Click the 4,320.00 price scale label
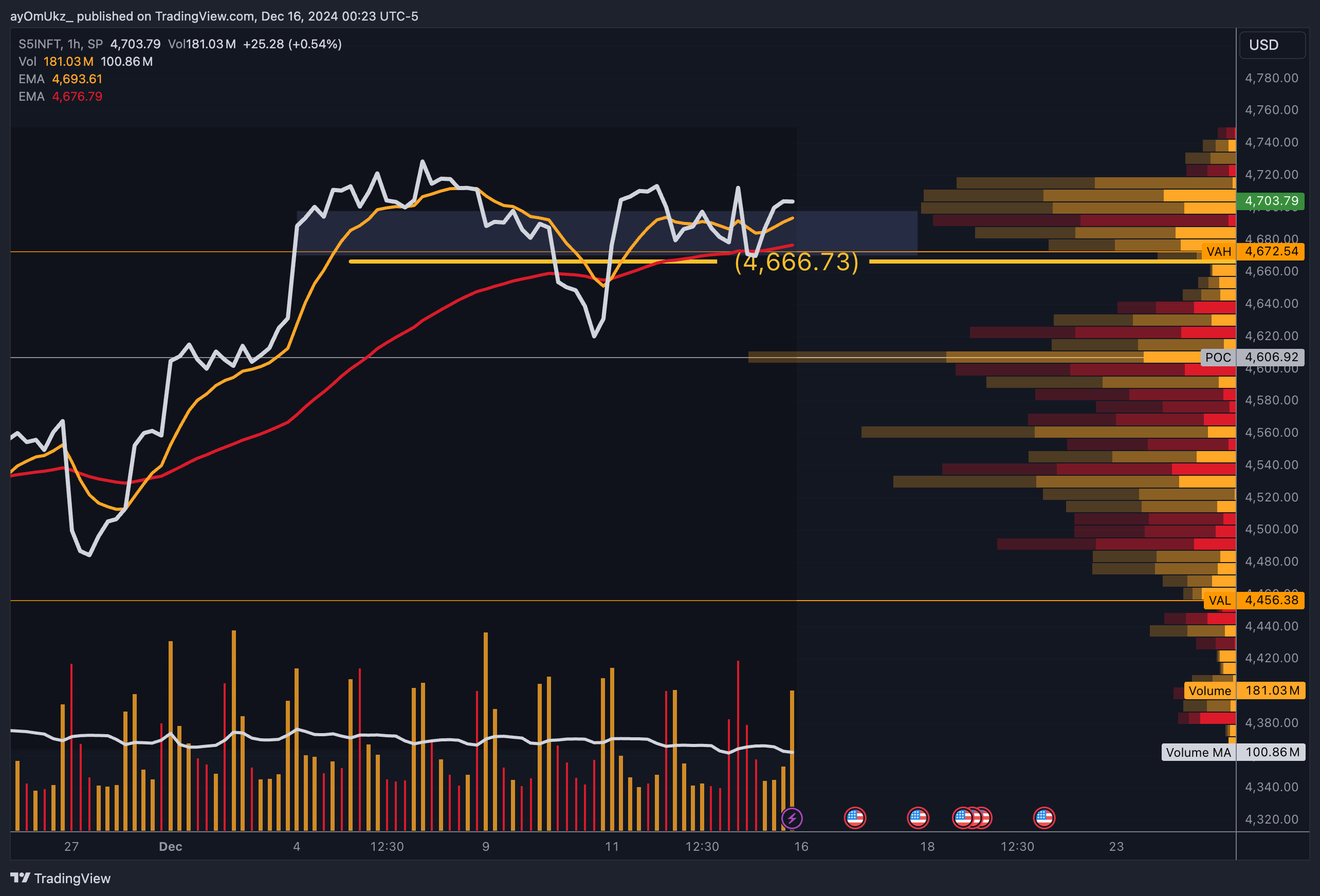Image resolution: width=1320 pixels, height=896 pixels. point(1272,819)
